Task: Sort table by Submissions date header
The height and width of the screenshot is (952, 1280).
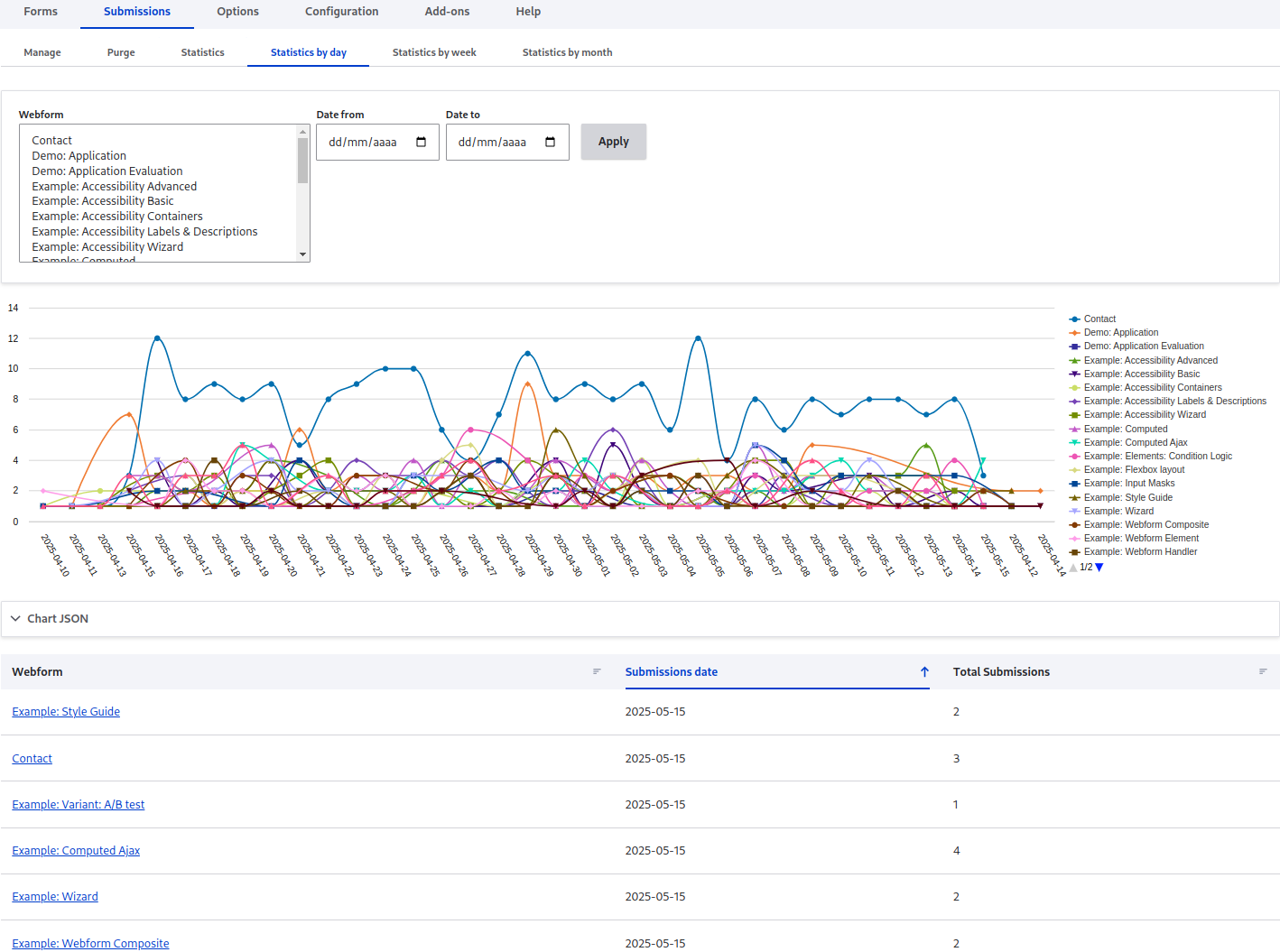Action: click(672, 672)
